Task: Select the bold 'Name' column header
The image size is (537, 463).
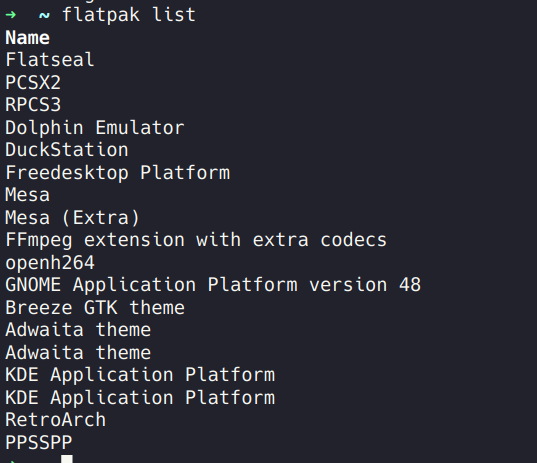Action: [x=27, y=38]
